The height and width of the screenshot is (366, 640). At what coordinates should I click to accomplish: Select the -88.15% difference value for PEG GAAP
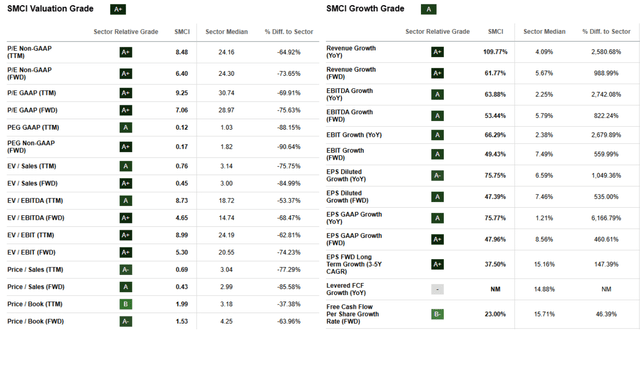click(x=289, y=128)
